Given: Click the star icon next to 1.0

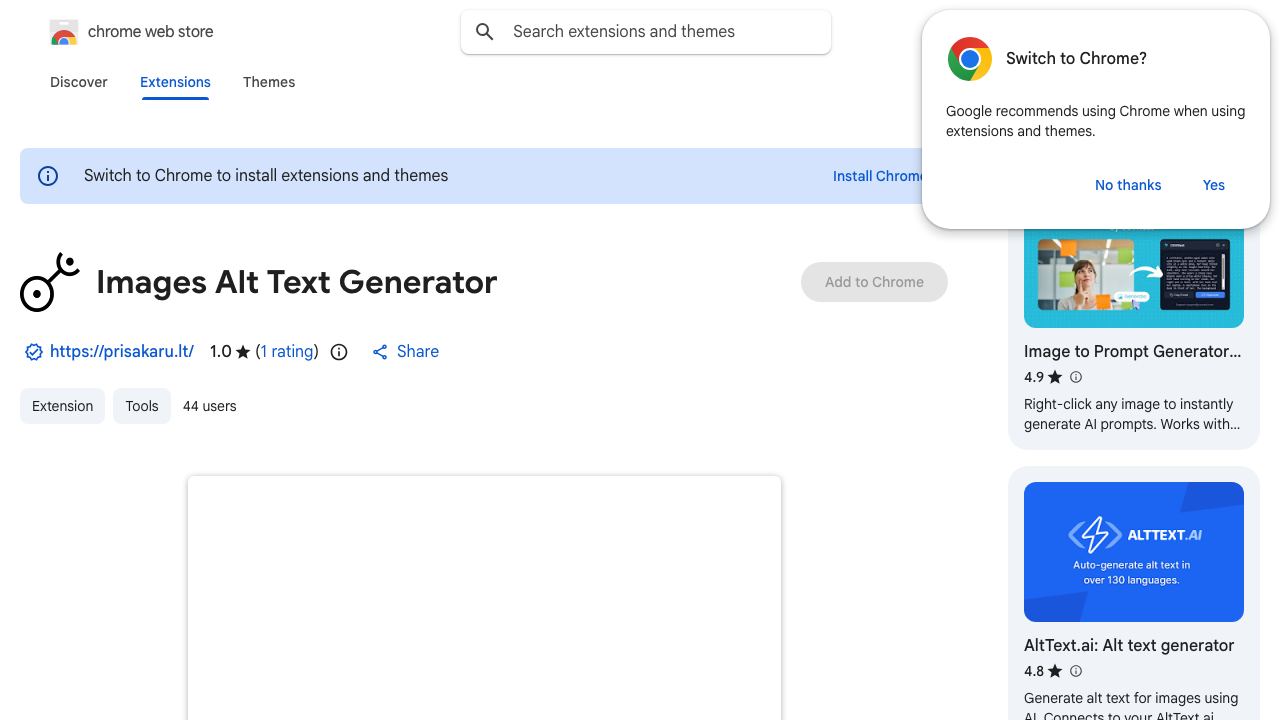Looking at the screenshot, I should click(243, 352).
